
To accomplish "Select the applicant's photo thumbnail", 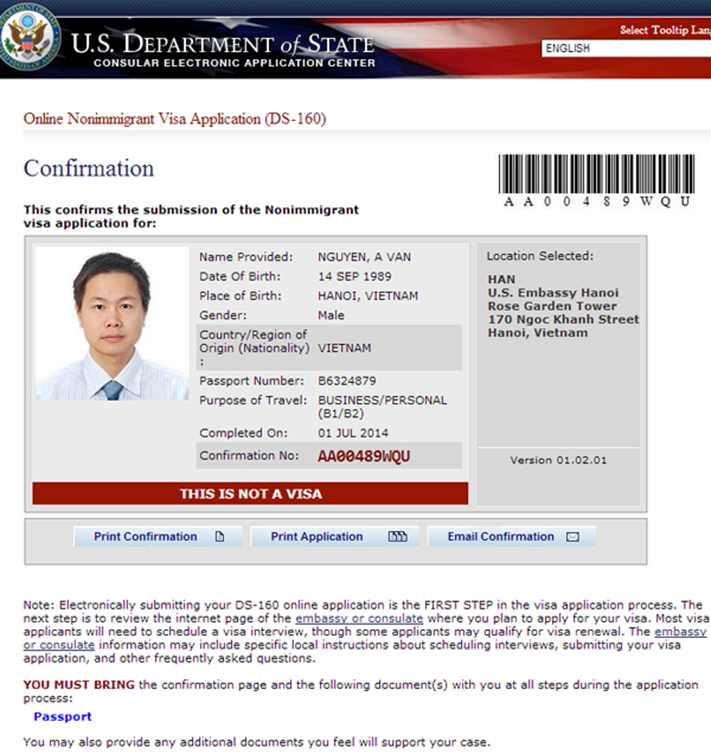I will (111, 324).
